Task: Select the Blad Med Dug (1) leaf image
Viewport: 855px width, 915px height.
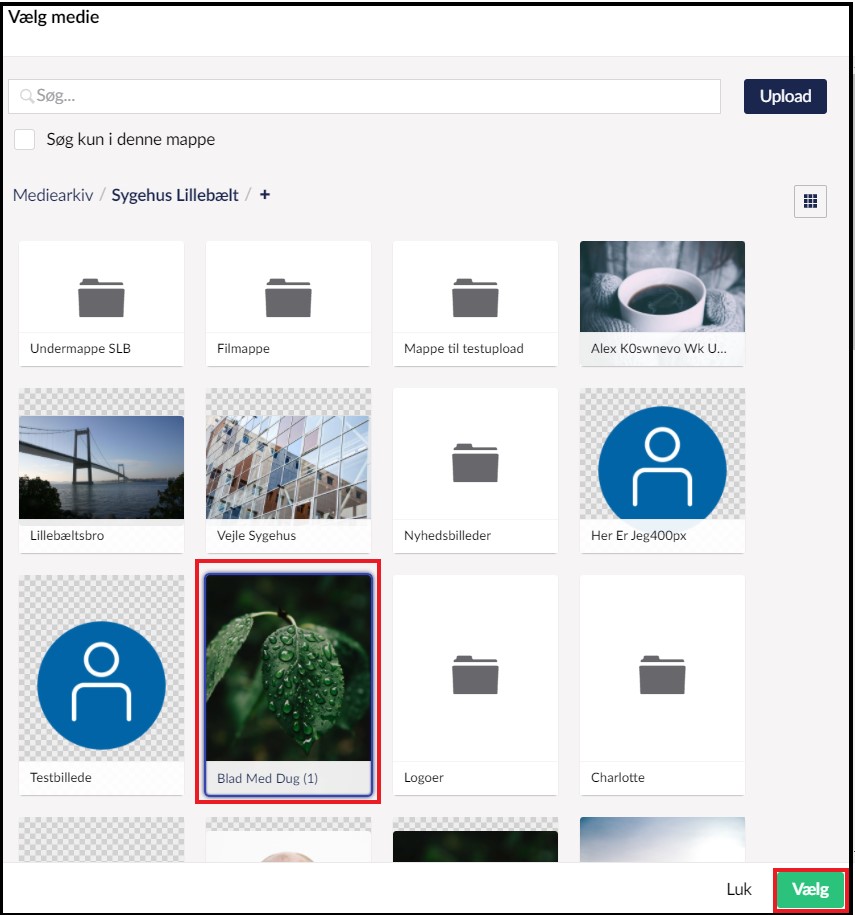Action: click(x=288, y=668)
